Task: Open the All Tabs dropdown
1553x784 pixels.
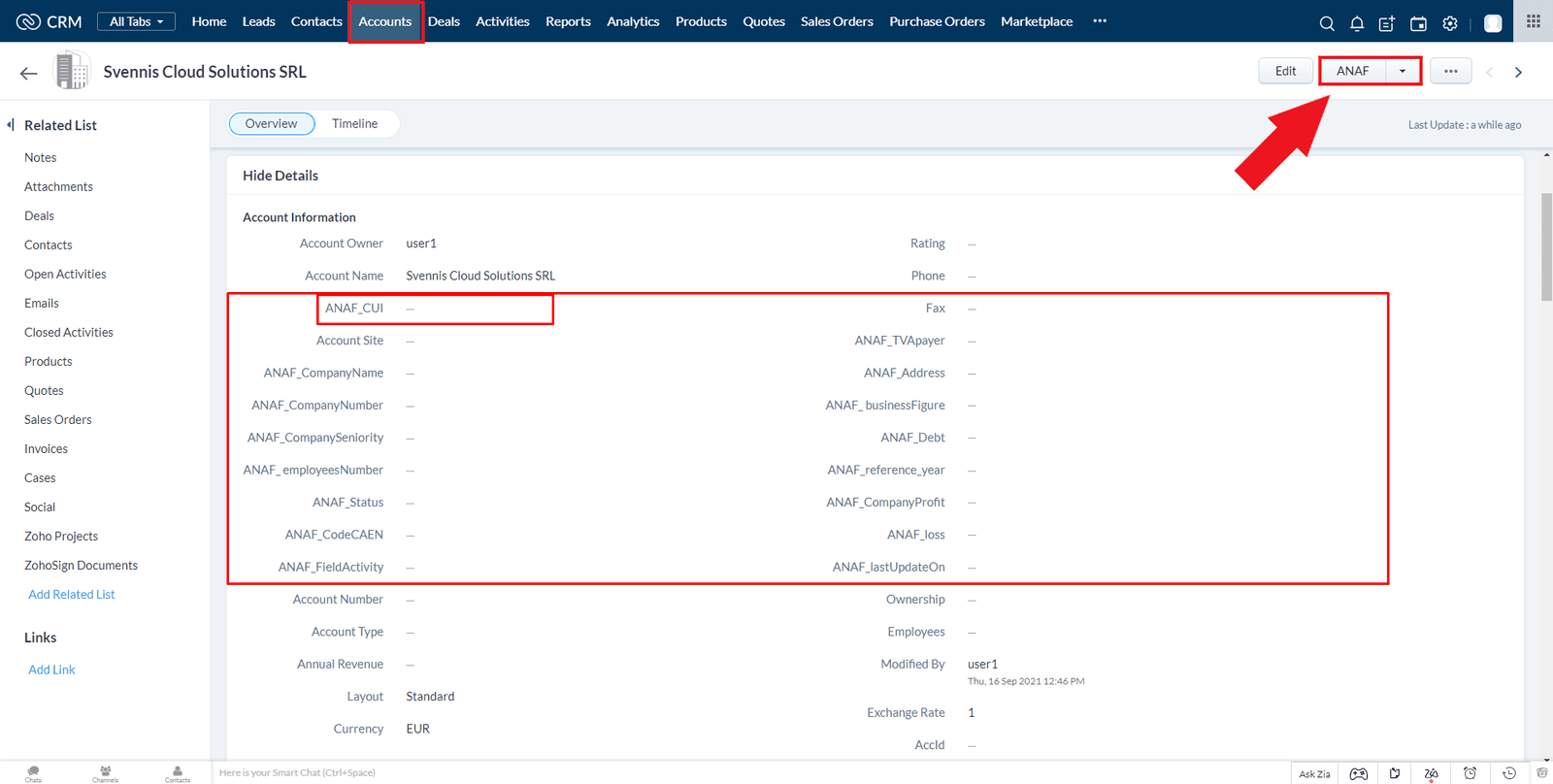Action: click(136, 21)
